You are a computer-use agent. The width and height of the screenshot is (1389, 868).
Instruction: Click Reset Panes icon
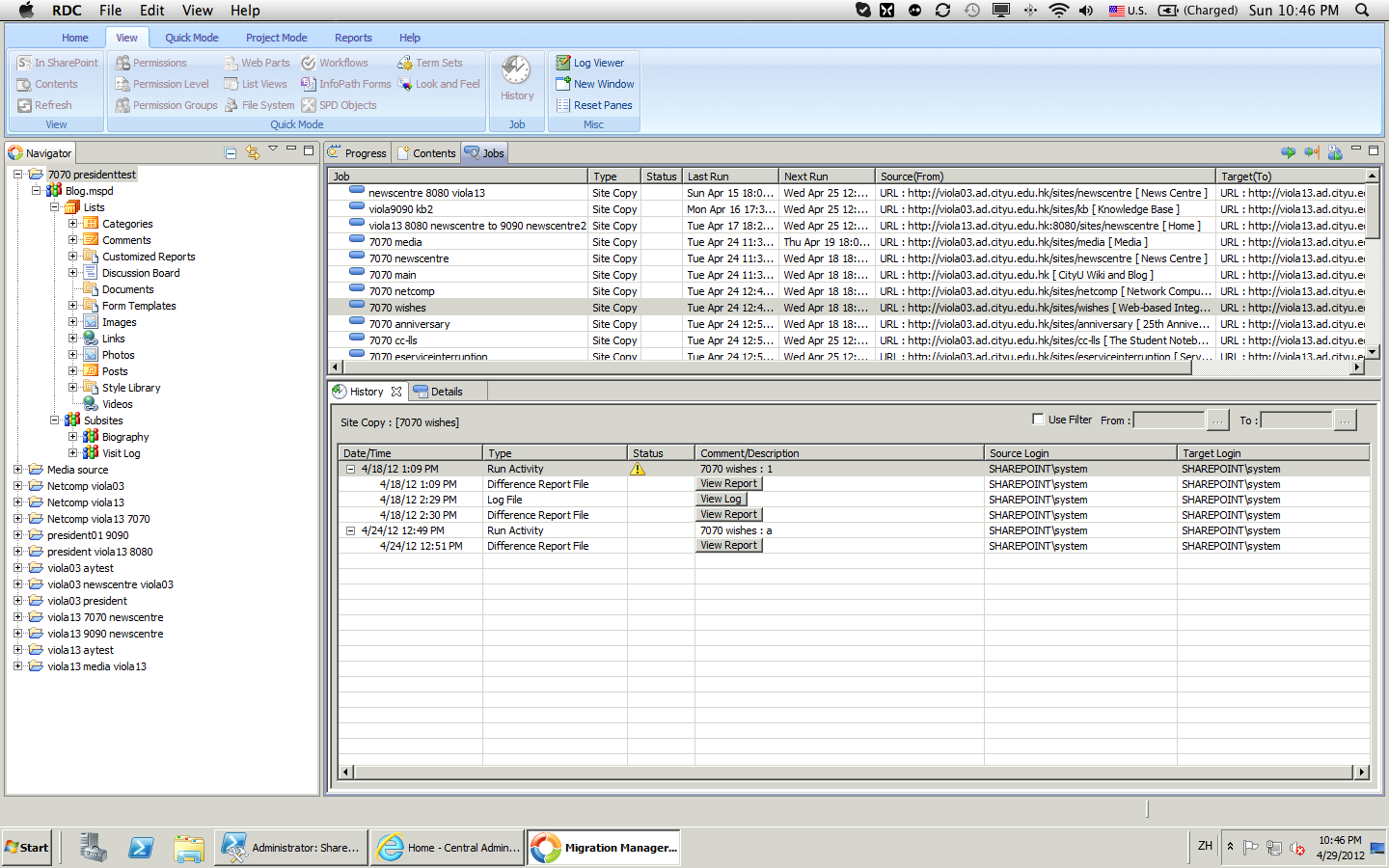click(563, 105)
